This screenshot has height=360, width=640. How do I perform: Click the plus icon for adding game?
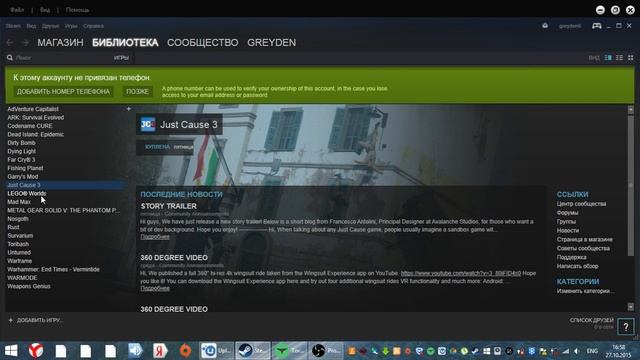click(x=11, y=320)
